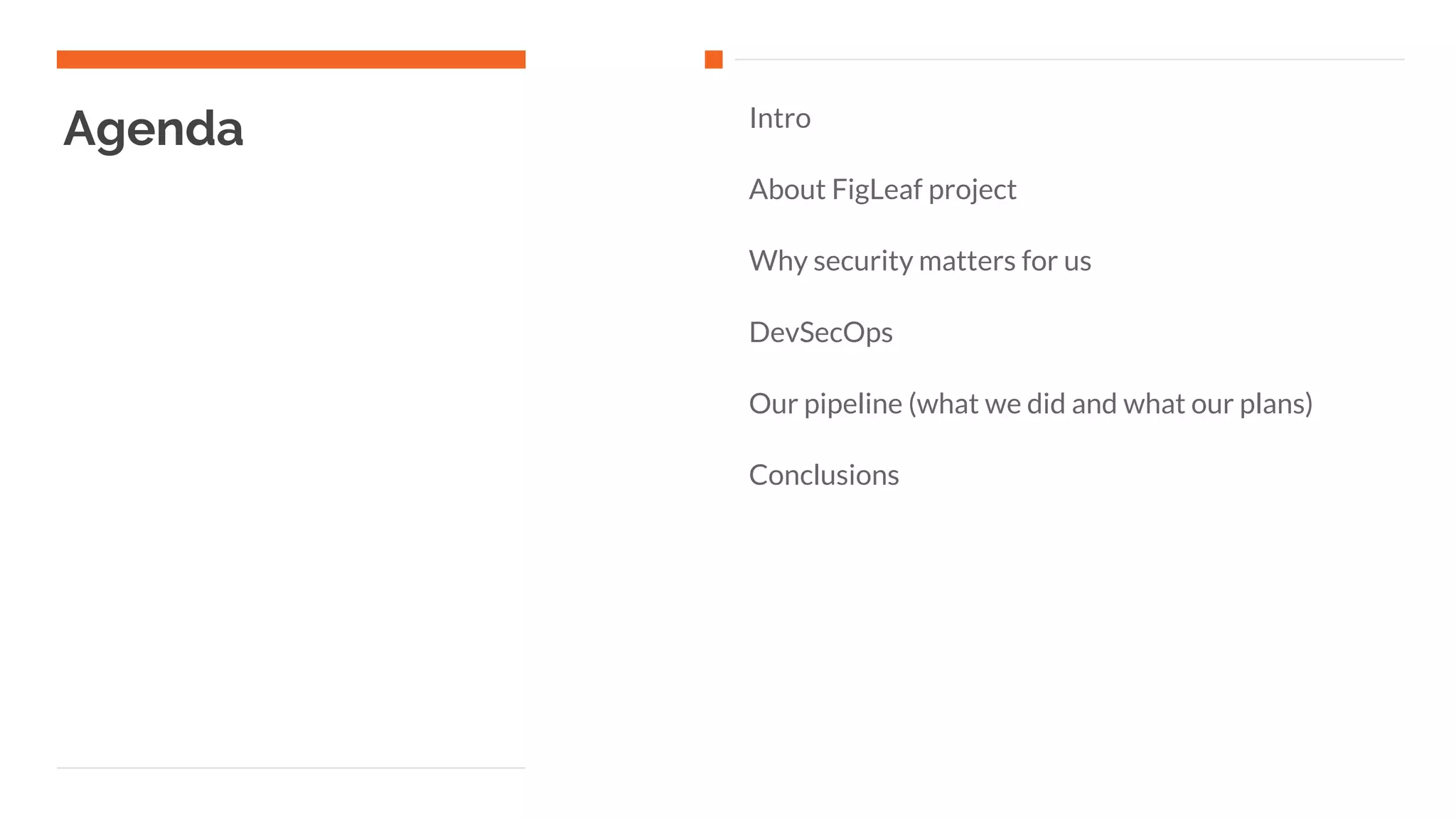Image resolution: width=1456 pixels, height=819 pixels.
Task: Select the Conclusions agenda item
Action: 824,475
